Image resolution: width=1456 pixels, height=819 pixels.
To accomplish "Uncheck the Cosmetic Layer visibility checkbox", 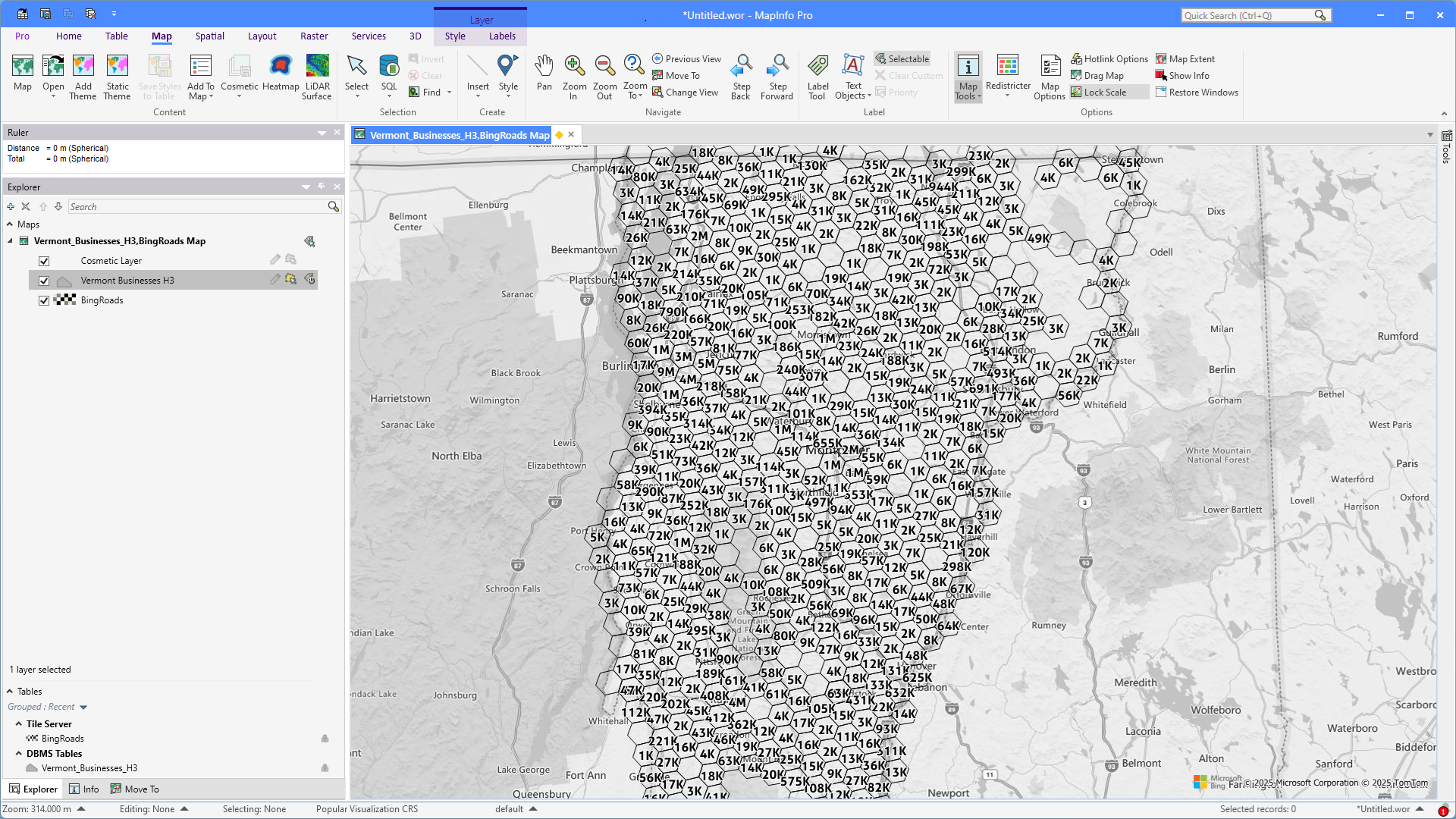I will tap(44, 261).
